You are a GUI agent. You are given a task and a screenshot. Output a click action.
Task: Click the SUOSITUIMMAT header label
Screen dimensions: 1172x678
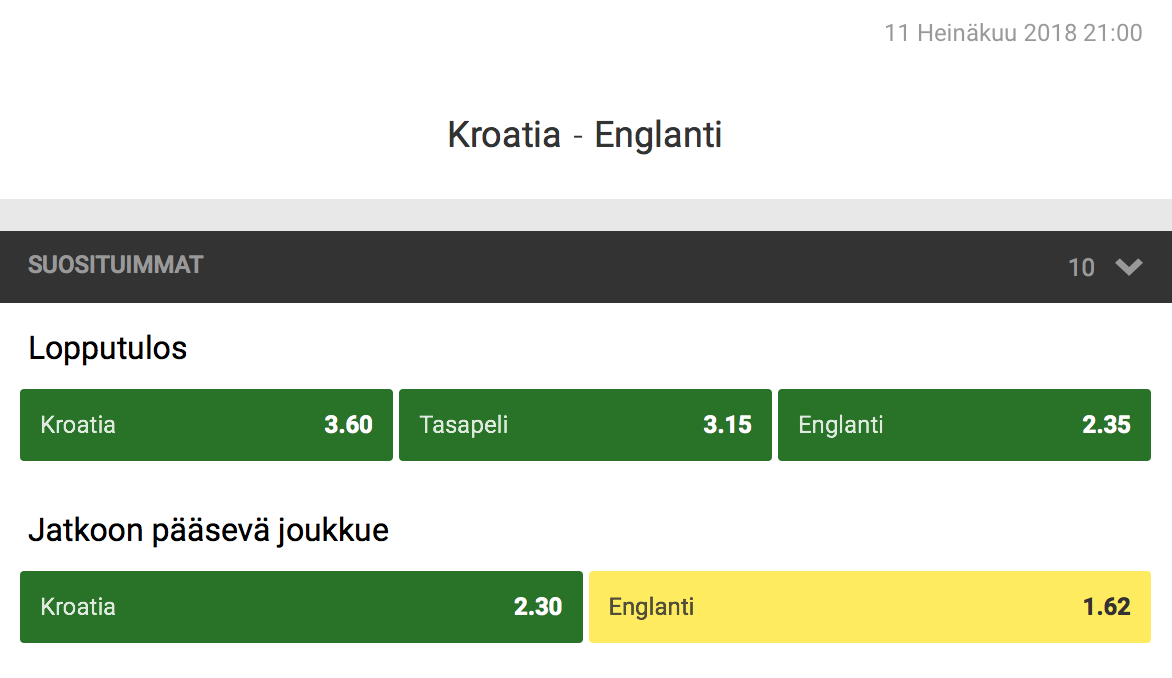point(115,265)
